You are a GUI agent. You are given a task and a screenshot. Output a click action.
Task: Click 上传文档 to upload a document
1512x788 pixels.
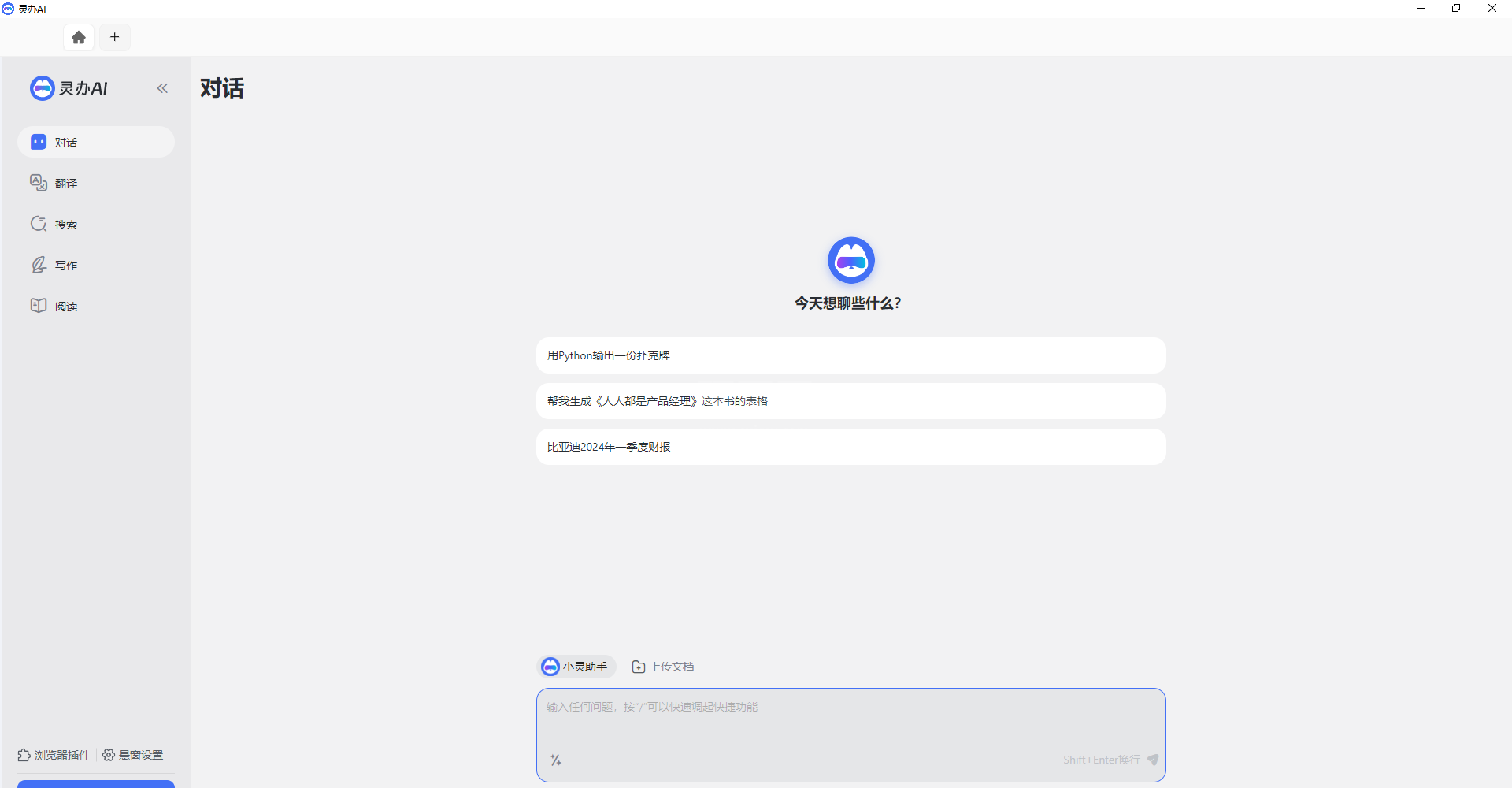(662, 667)
